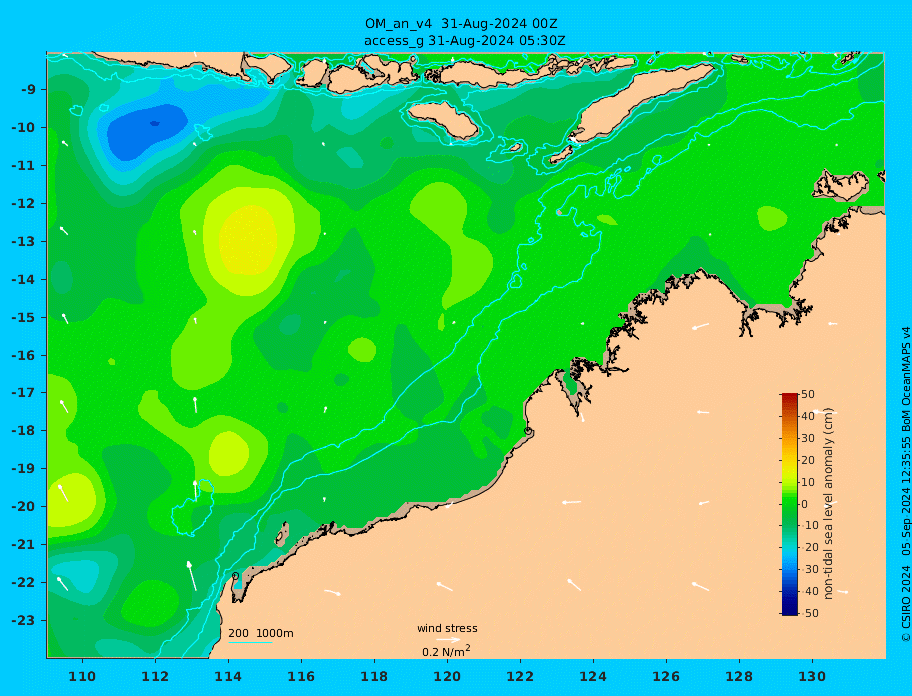This screenshot has height=696, width=912.
Task: Click the "0.2 N/m2" scale text
Action: coord(446,651)
